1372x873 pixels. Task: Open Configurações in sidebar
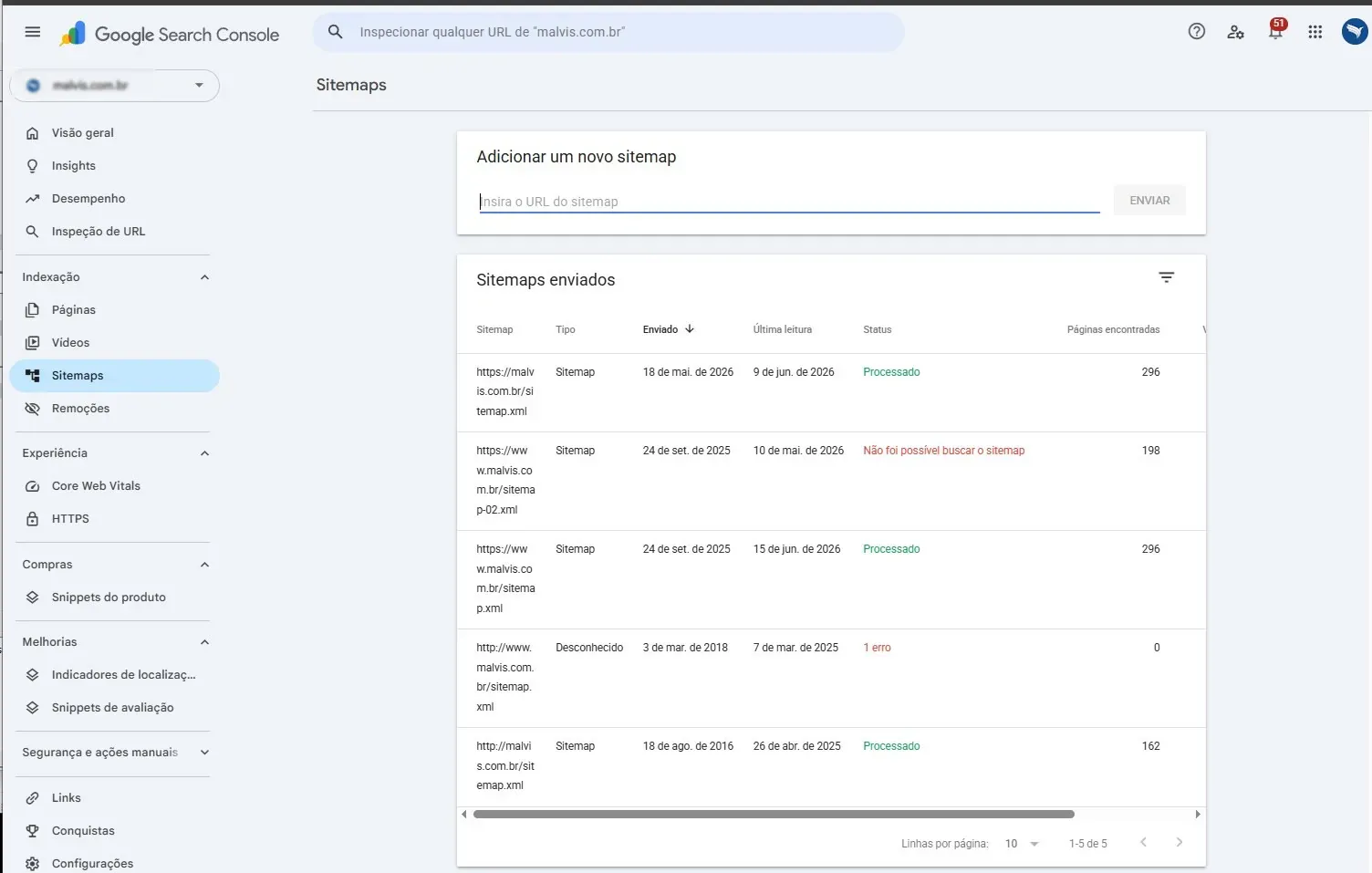(x=114, y=863)
